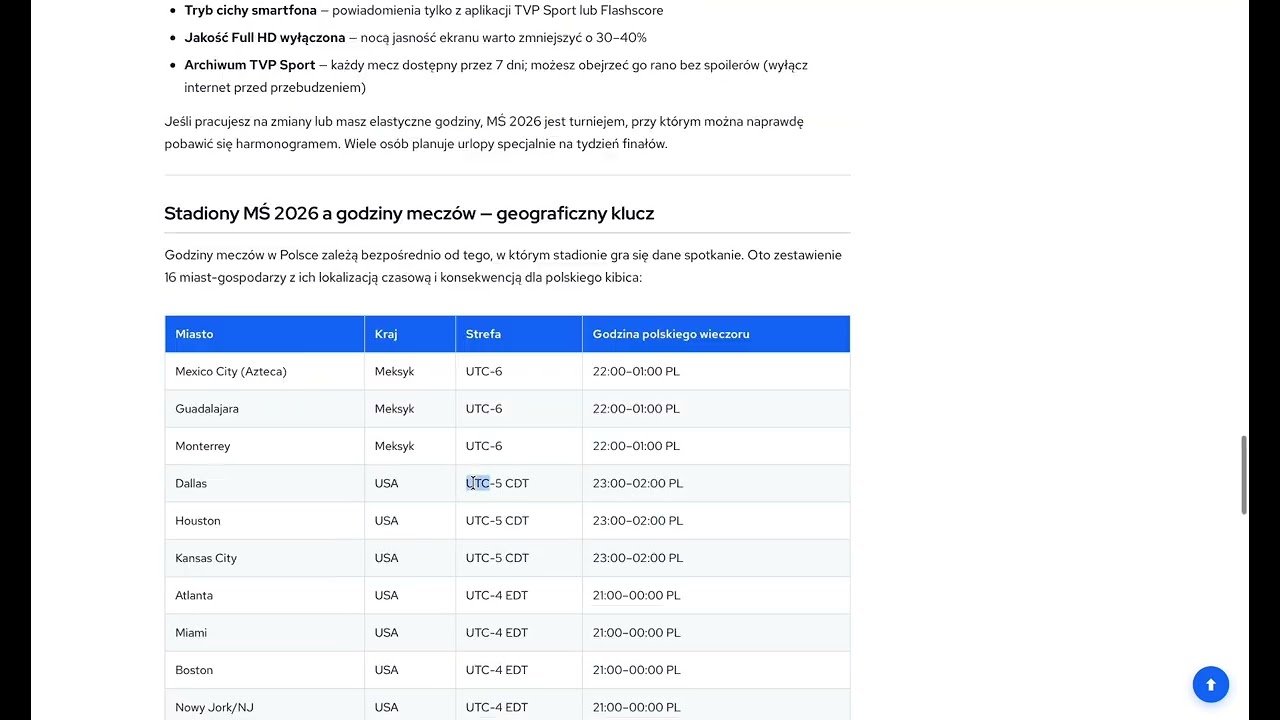The width and height of the screenshot is (1280, 720).
Task: Click 'Meksyk' in the Monterrey row
Action: coord(395,446)
